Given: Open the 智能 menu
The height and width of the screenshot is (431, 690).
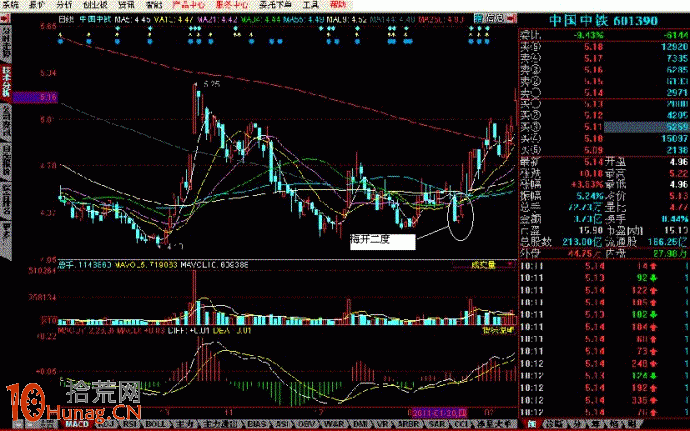Looking at the screenshot, I should (x=154, y=5).
